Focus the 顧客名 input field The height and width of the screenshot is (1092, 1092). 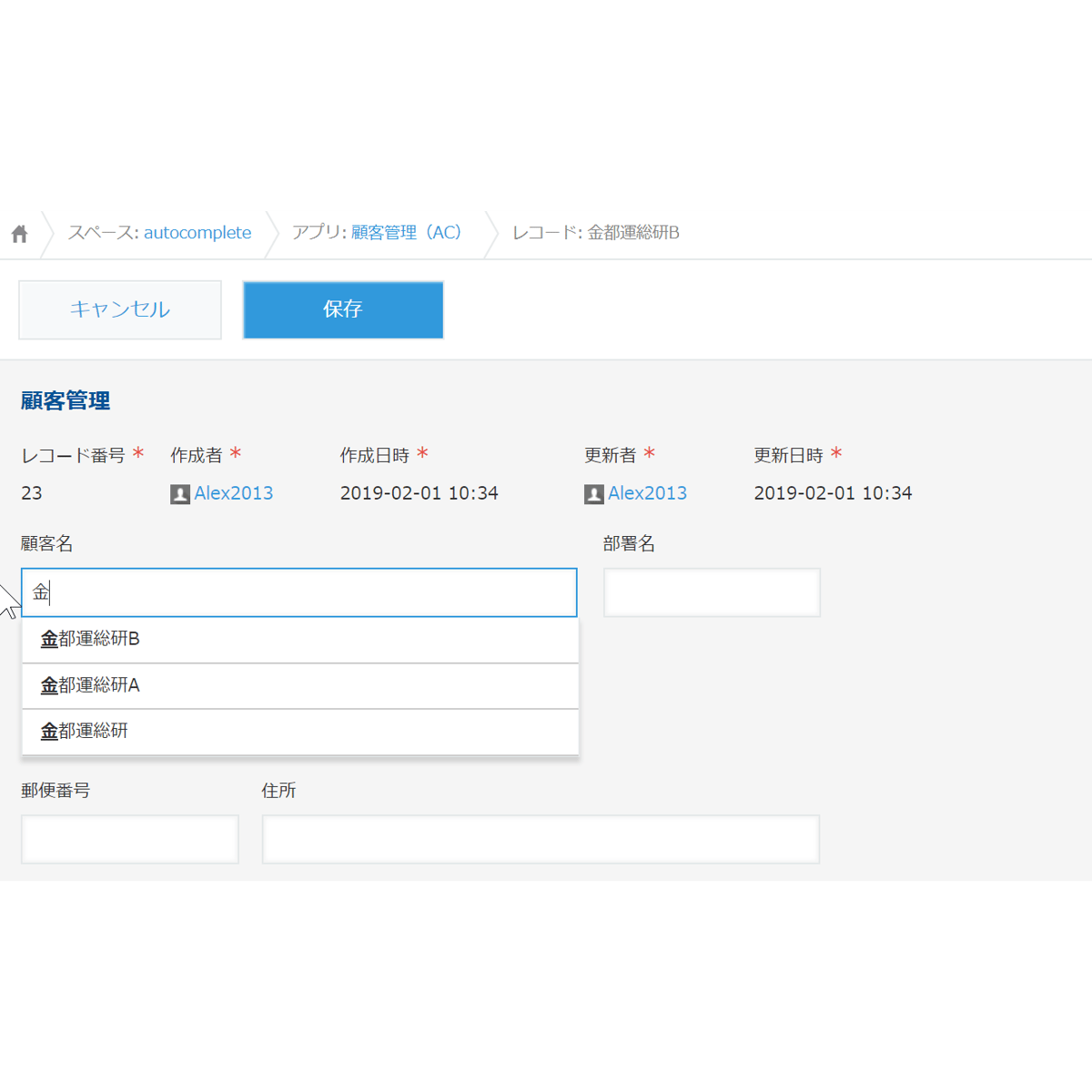click(x=299, y=592)
